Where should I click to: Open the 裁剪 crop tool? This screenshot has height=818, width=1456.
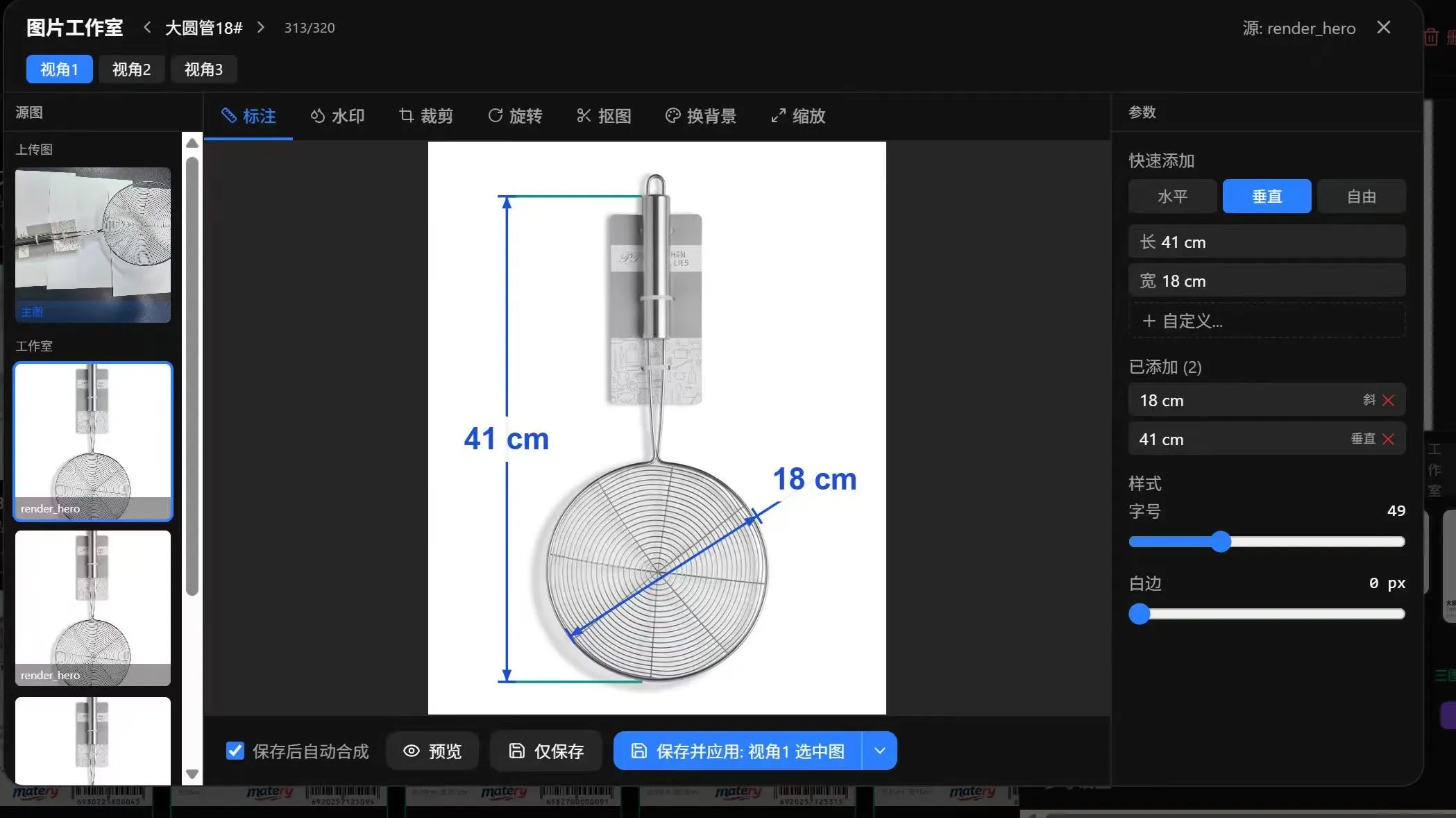tap(426, 116)
